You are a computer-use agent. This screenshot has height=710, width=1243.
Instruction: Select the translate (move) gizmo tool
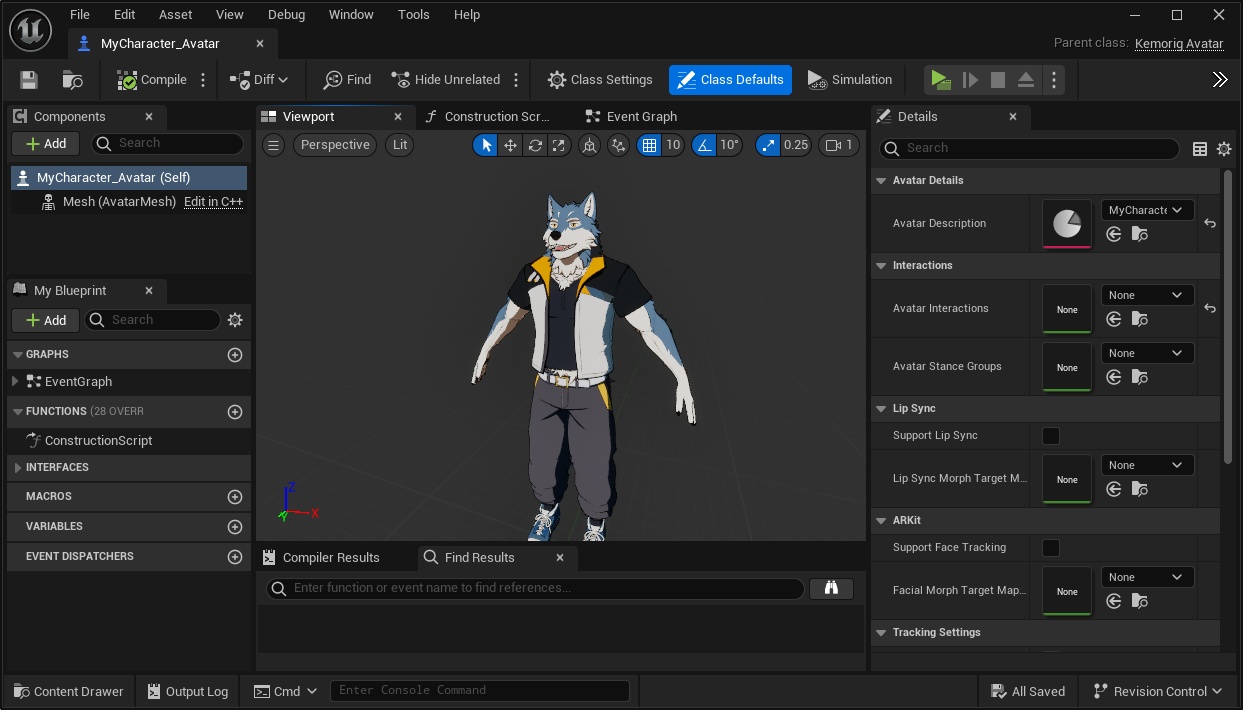tap(510, 145)
